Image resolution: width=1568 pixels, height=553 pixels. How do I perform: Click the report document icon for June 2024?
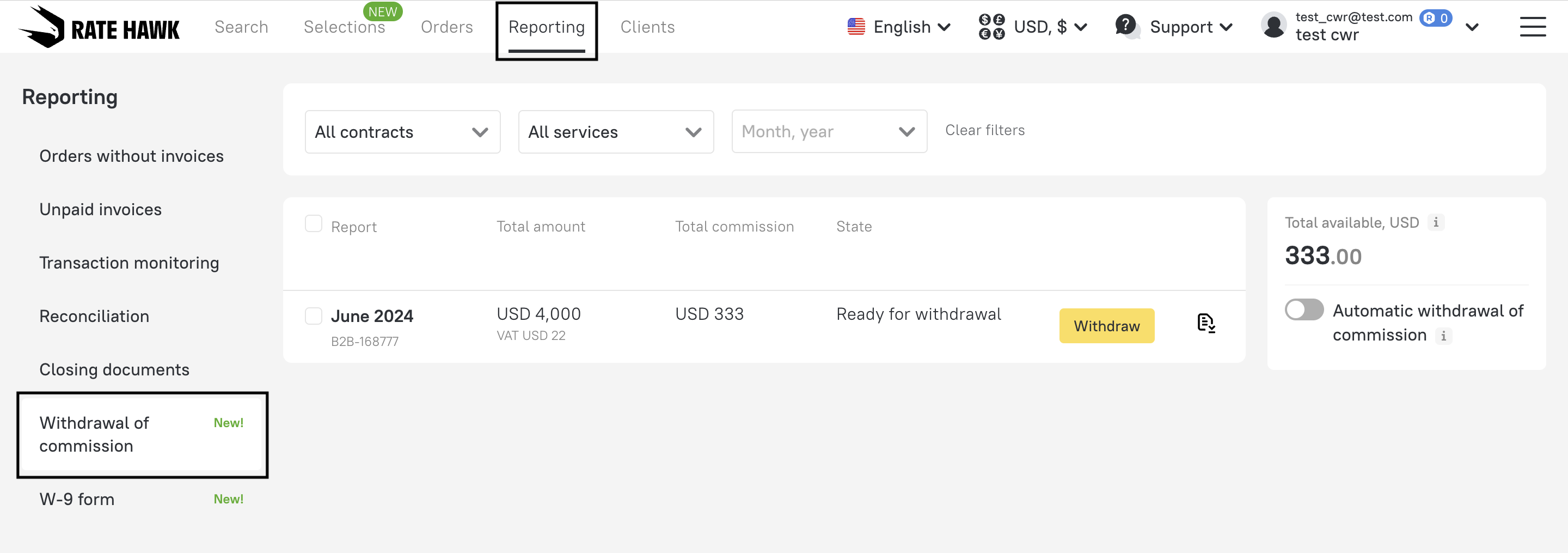[1205, 323]
